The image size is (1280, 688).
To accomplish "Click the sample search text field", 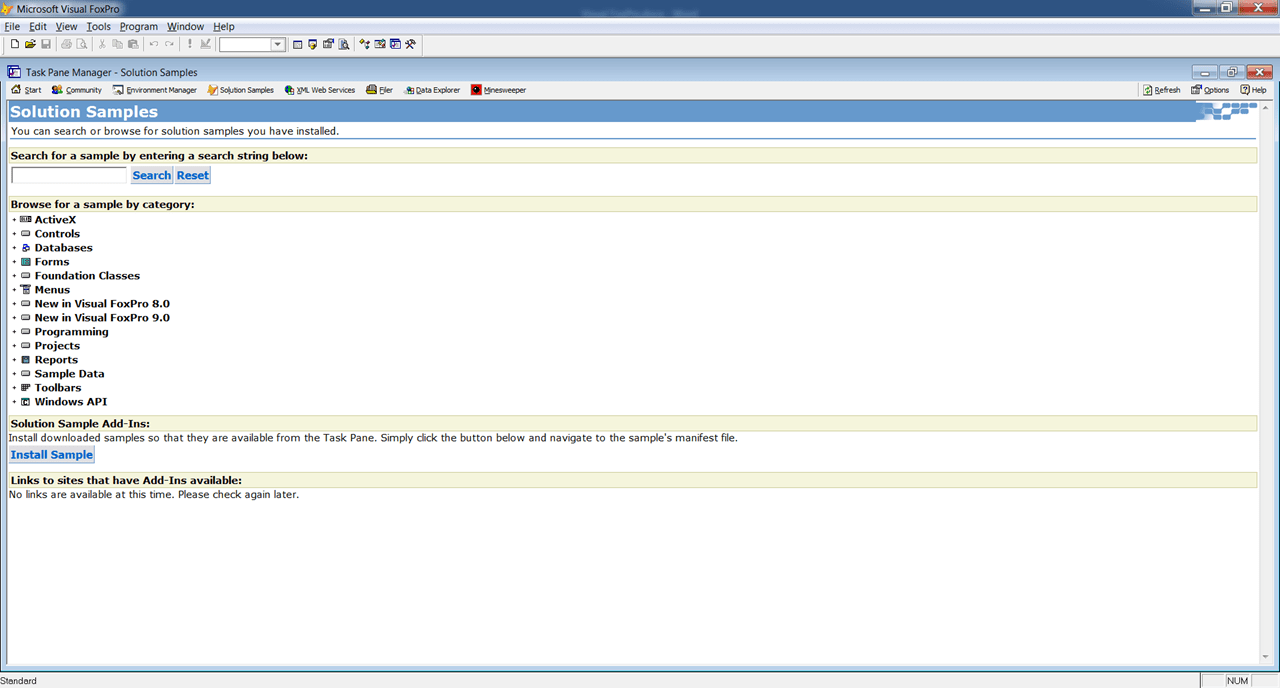I will 69,175.
